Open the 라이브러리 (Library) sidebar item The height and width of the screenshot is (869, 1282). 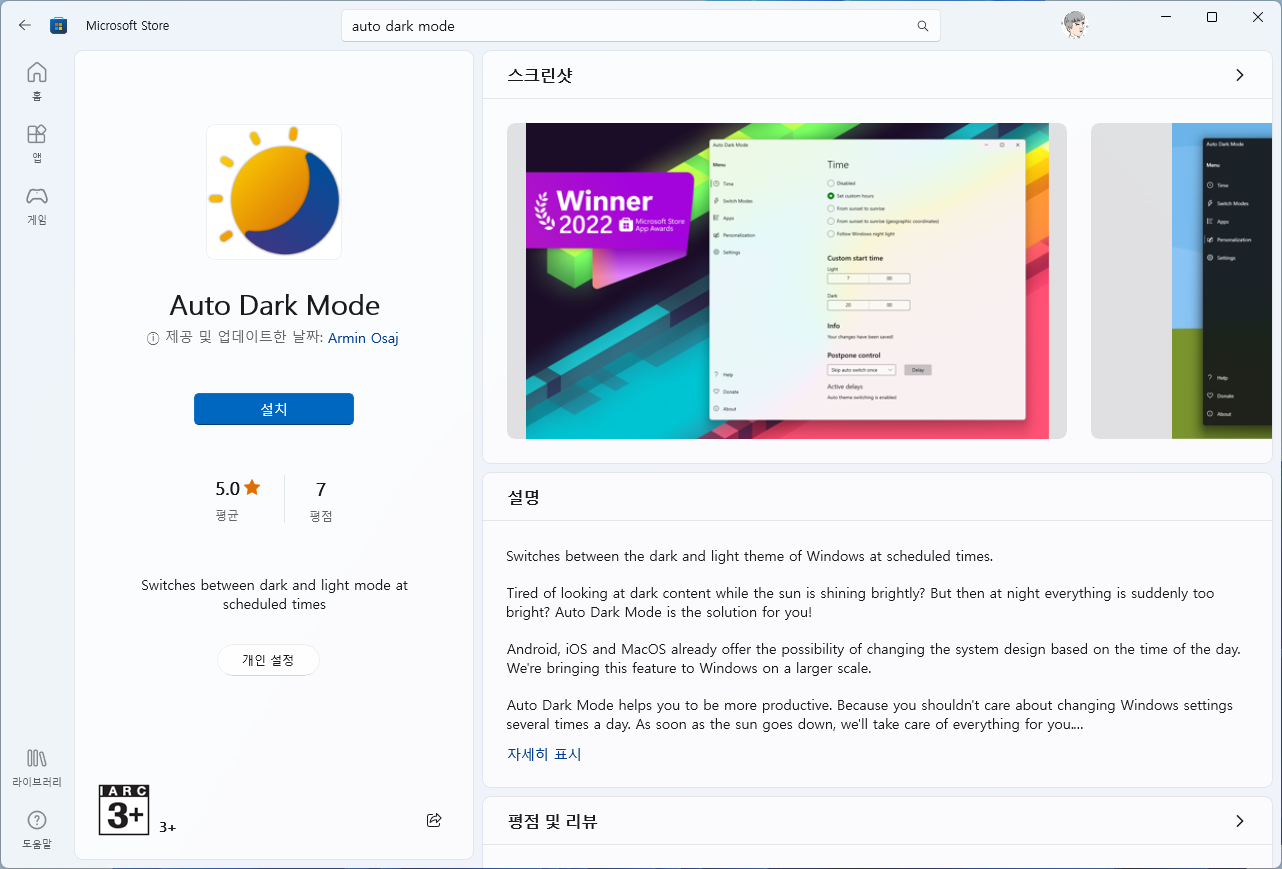click(37, 768)
